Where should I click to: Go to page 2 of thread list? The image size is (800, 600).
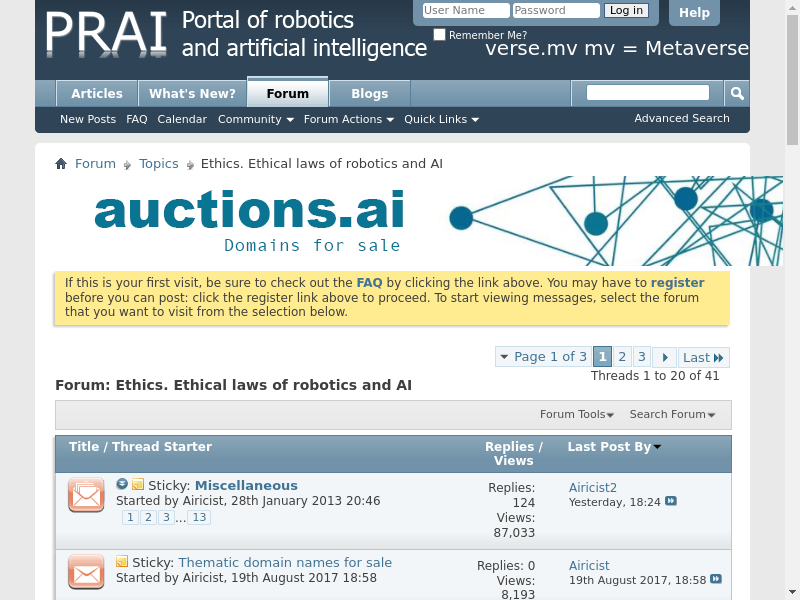click(x=622, y=357)
